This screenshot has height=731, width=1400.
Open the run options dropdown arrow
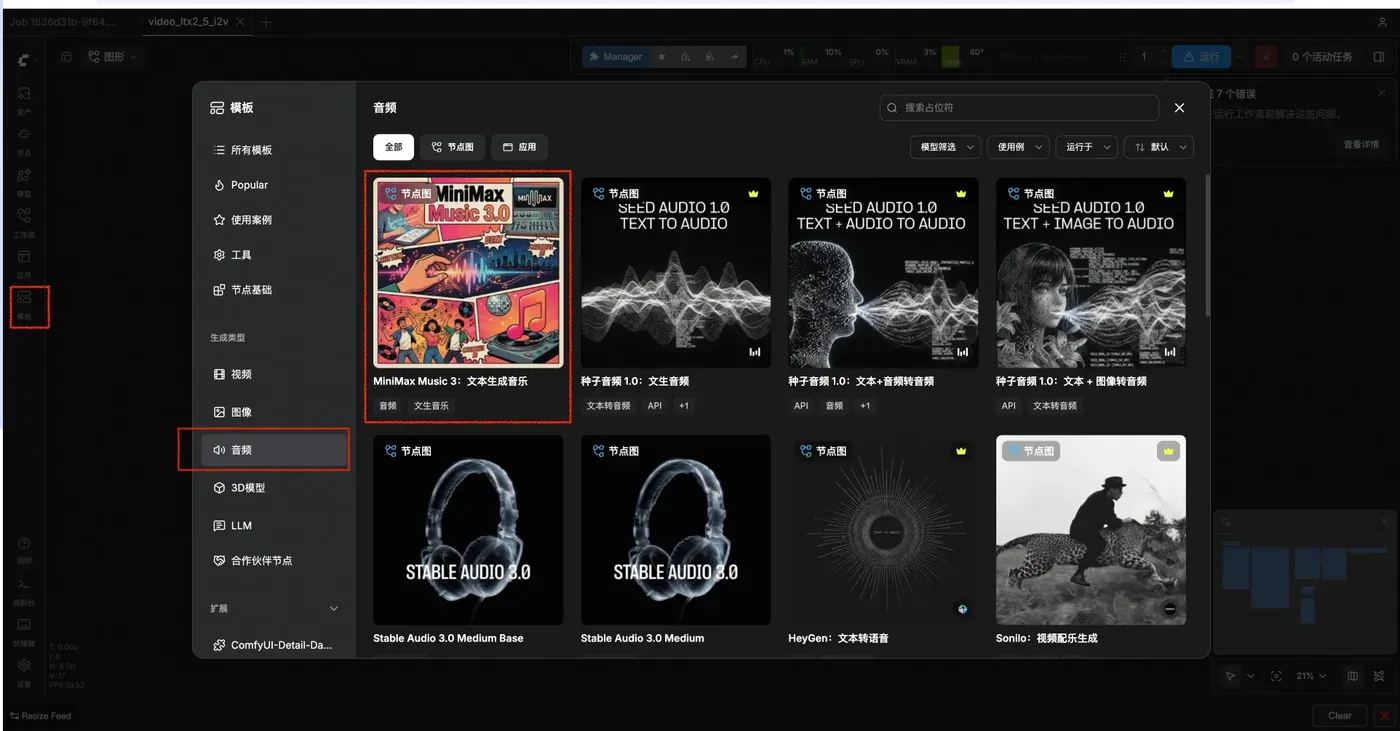(x=1240, y=57)
